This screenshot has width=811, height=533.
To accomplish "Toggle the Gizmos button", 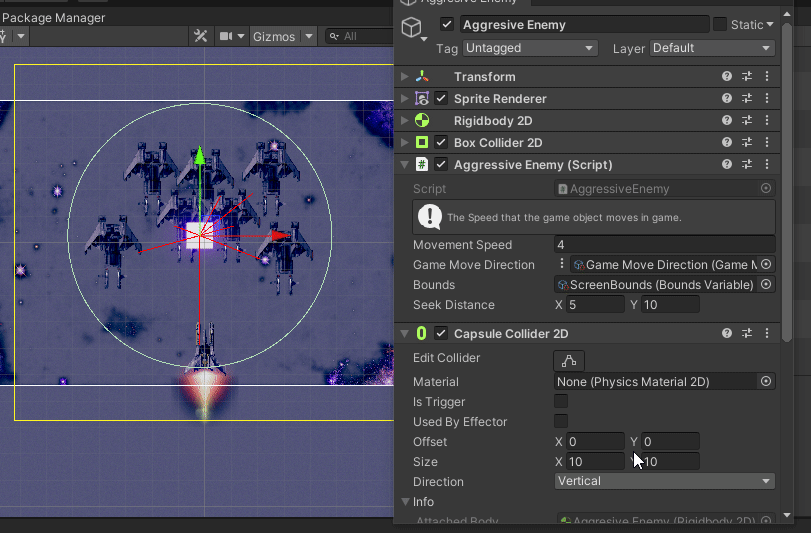I will click(274, 37).
